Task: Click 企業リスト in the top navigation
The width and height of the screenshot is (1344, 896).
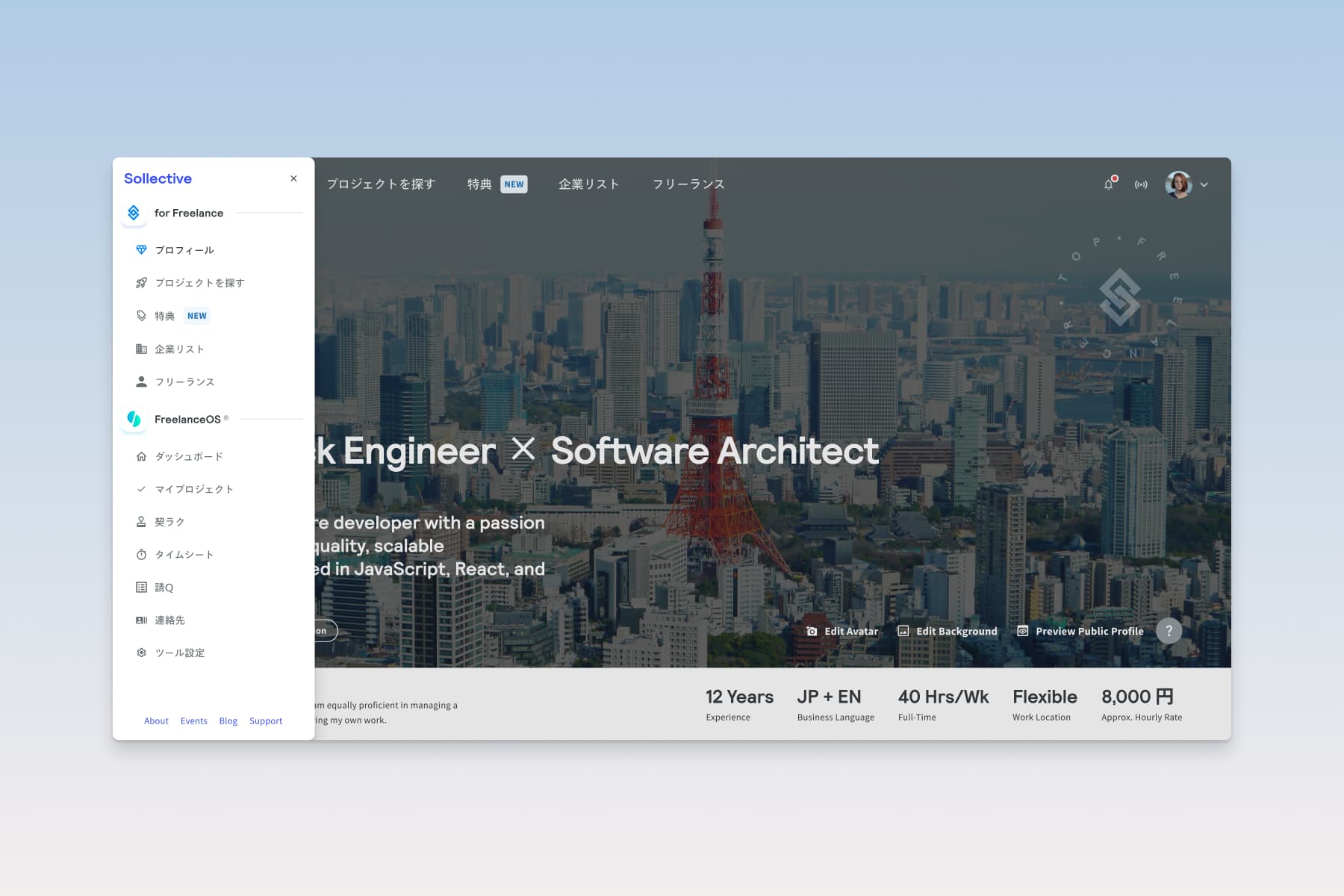Action: 588,184
